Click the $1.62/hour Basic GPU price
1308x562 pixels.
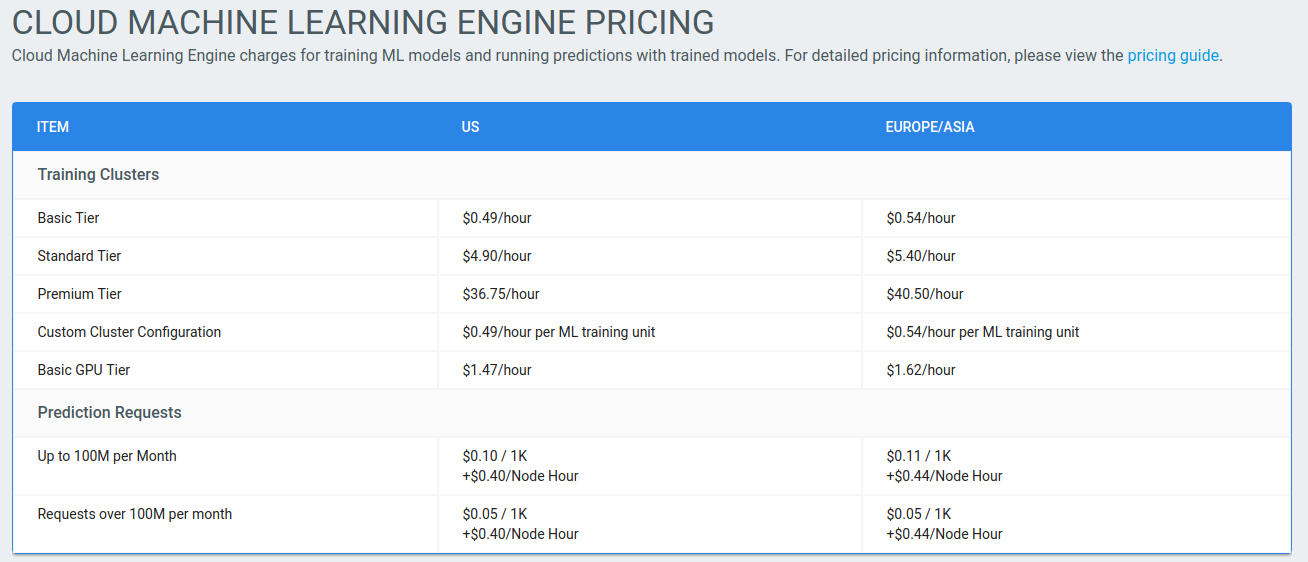[x=921, y=370]
